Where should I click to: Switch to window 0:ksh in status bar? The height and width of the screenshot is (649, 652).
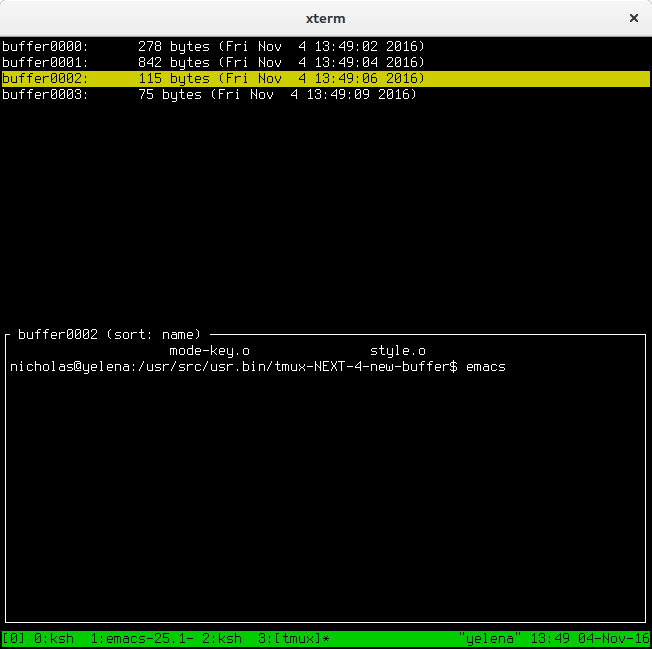click(x=54, y=639)
